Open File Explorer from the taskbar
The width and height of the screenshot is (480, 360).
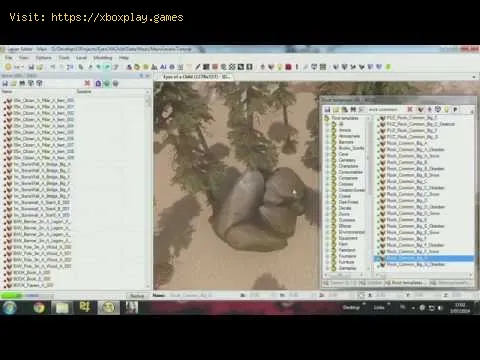point(62,308)
